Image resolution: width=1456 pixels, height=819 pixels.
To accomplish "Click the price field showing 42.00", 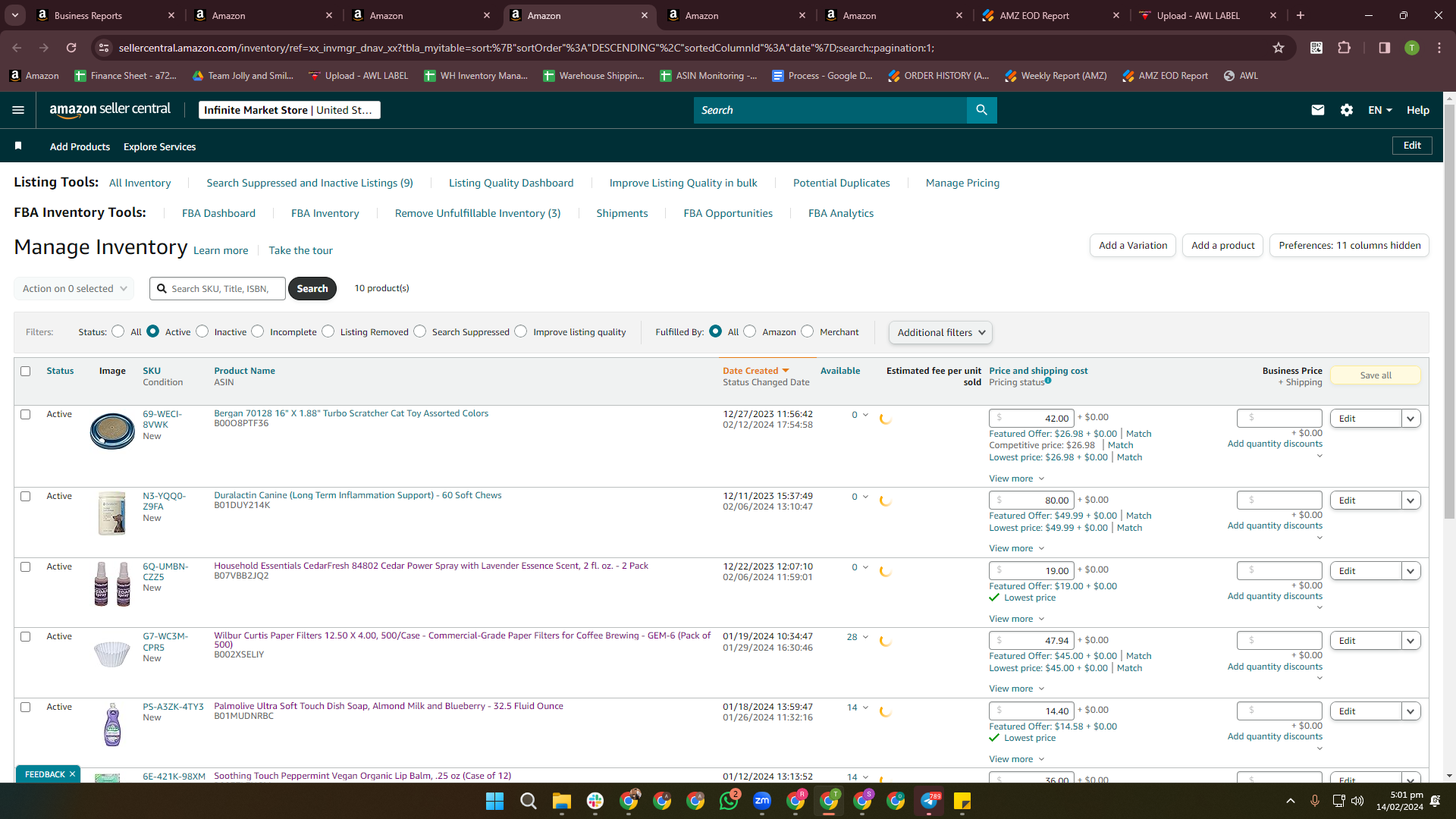I will pos(1030,418).
